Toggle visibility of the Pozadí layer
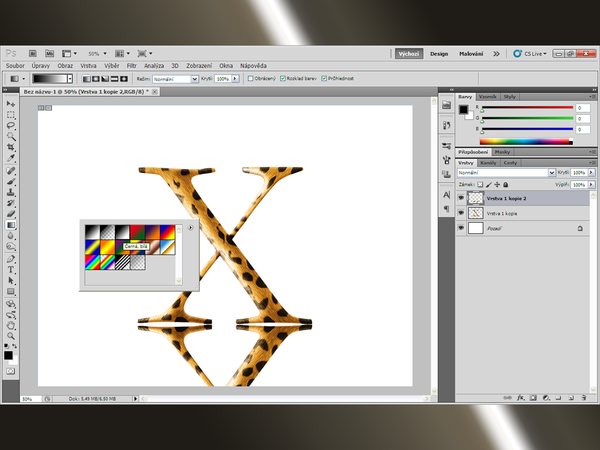Screen dimensions: 600x450 (461, 228)
